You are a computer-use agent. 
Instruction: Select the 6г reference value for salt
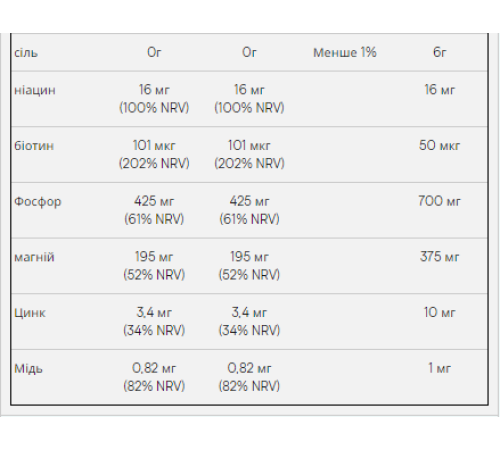[439, 53]
